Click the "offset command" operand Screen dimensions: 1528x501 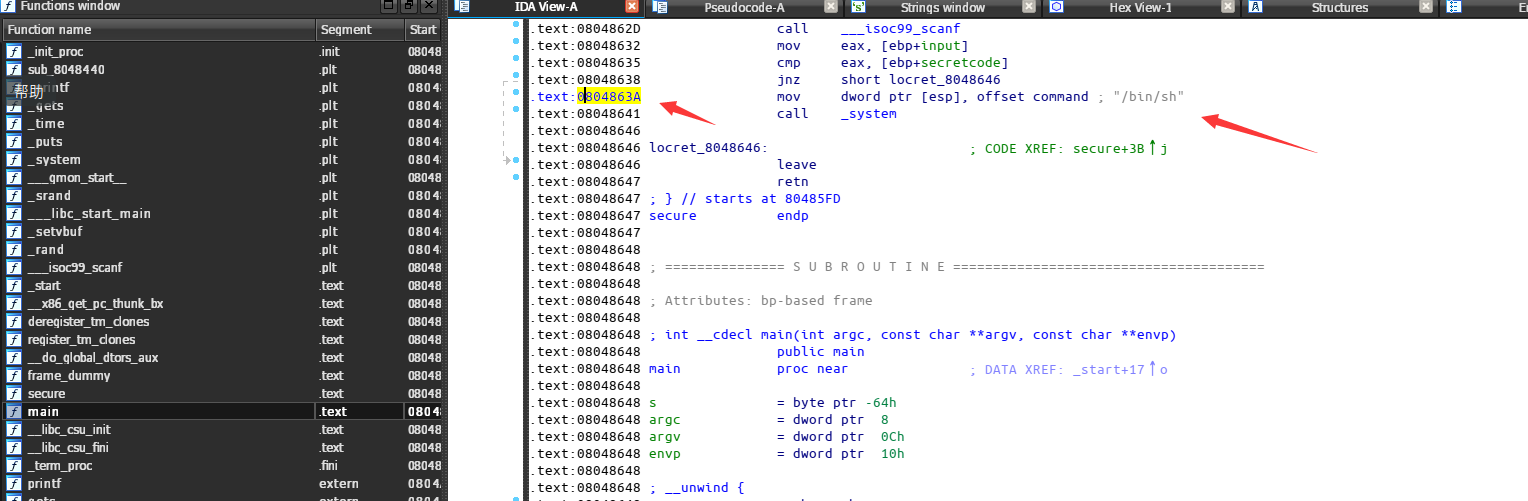click(1033, 97)
